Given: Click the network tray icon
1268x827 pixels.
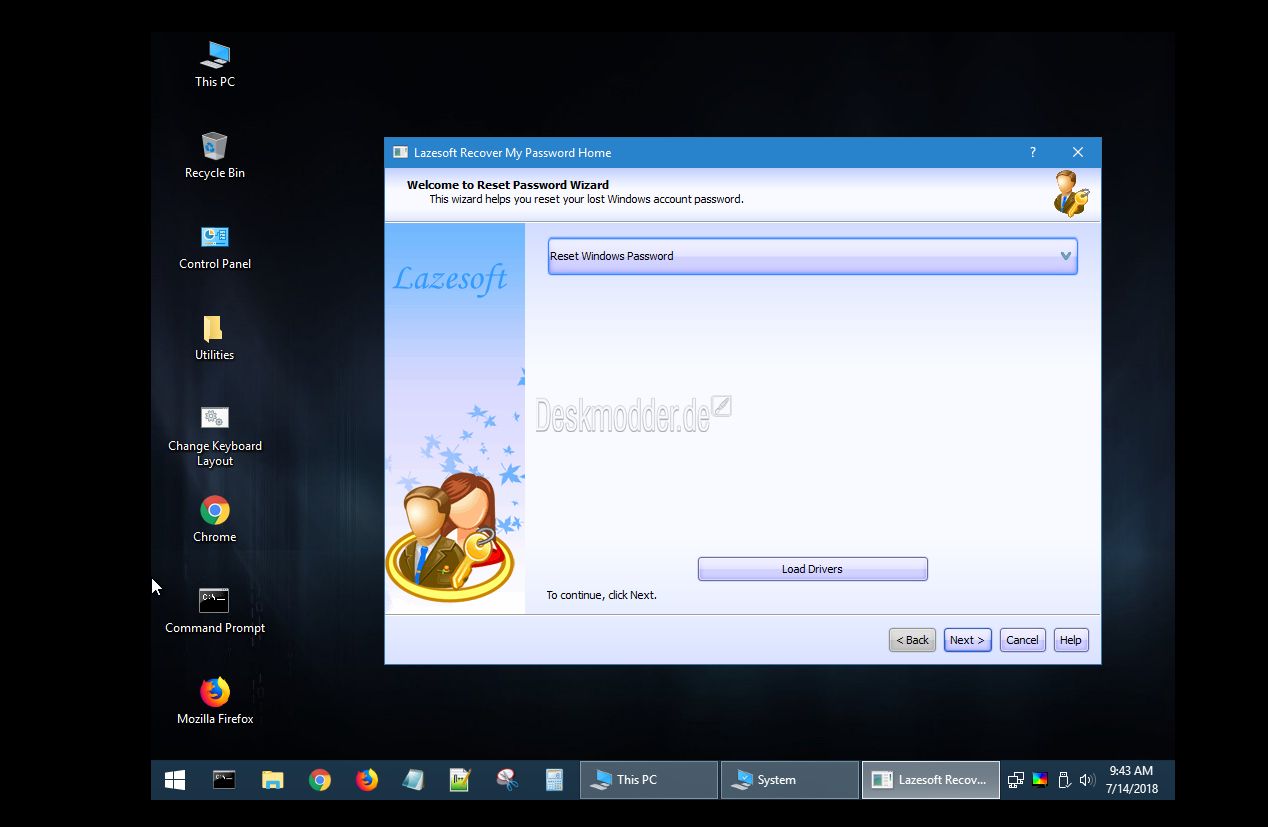Looking at the screenshot, I should 1016,780.
